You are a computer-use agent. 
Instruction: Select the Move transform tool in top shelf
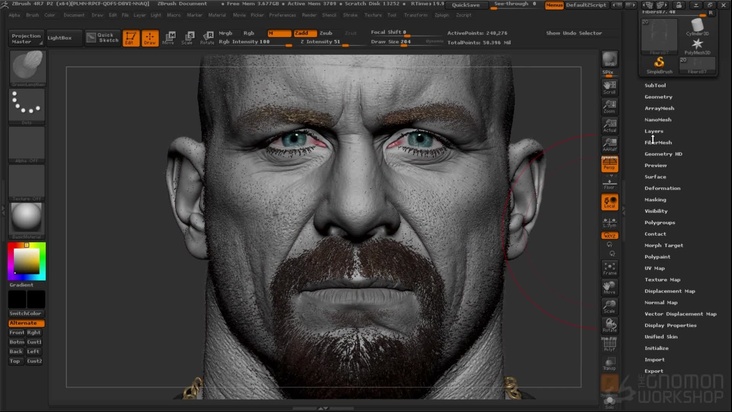[169, 38]
